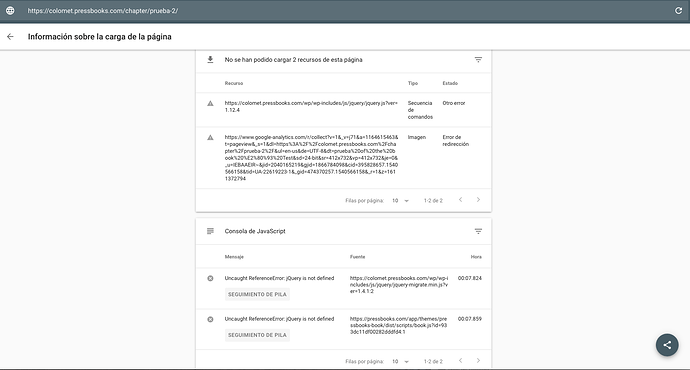This screenshot has height=370, width=690.
Task: Click 'Información sobre la carga' page title
Action: tap(99, 37)
